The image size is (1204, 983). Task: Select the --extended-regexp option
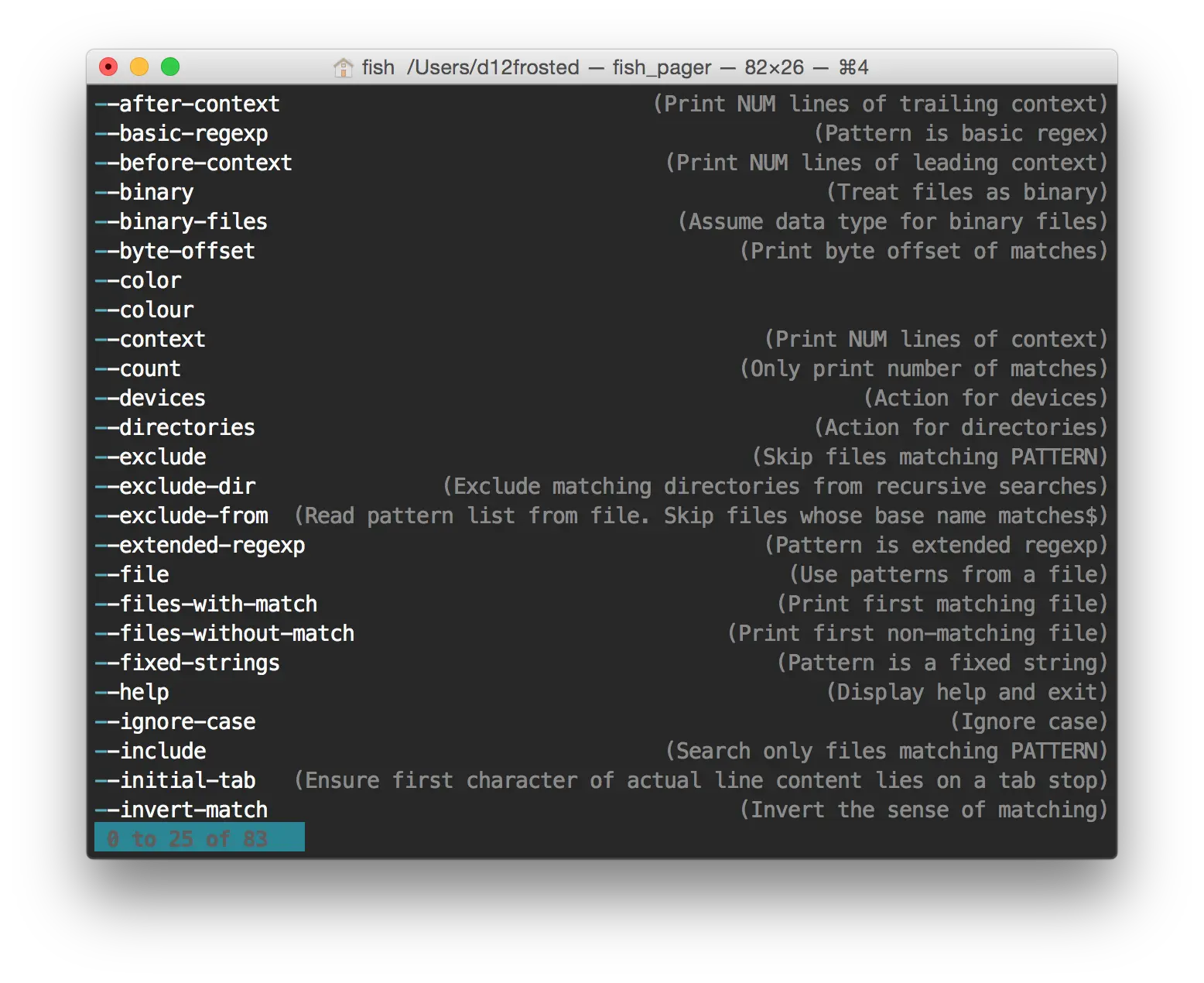[200, 546]
